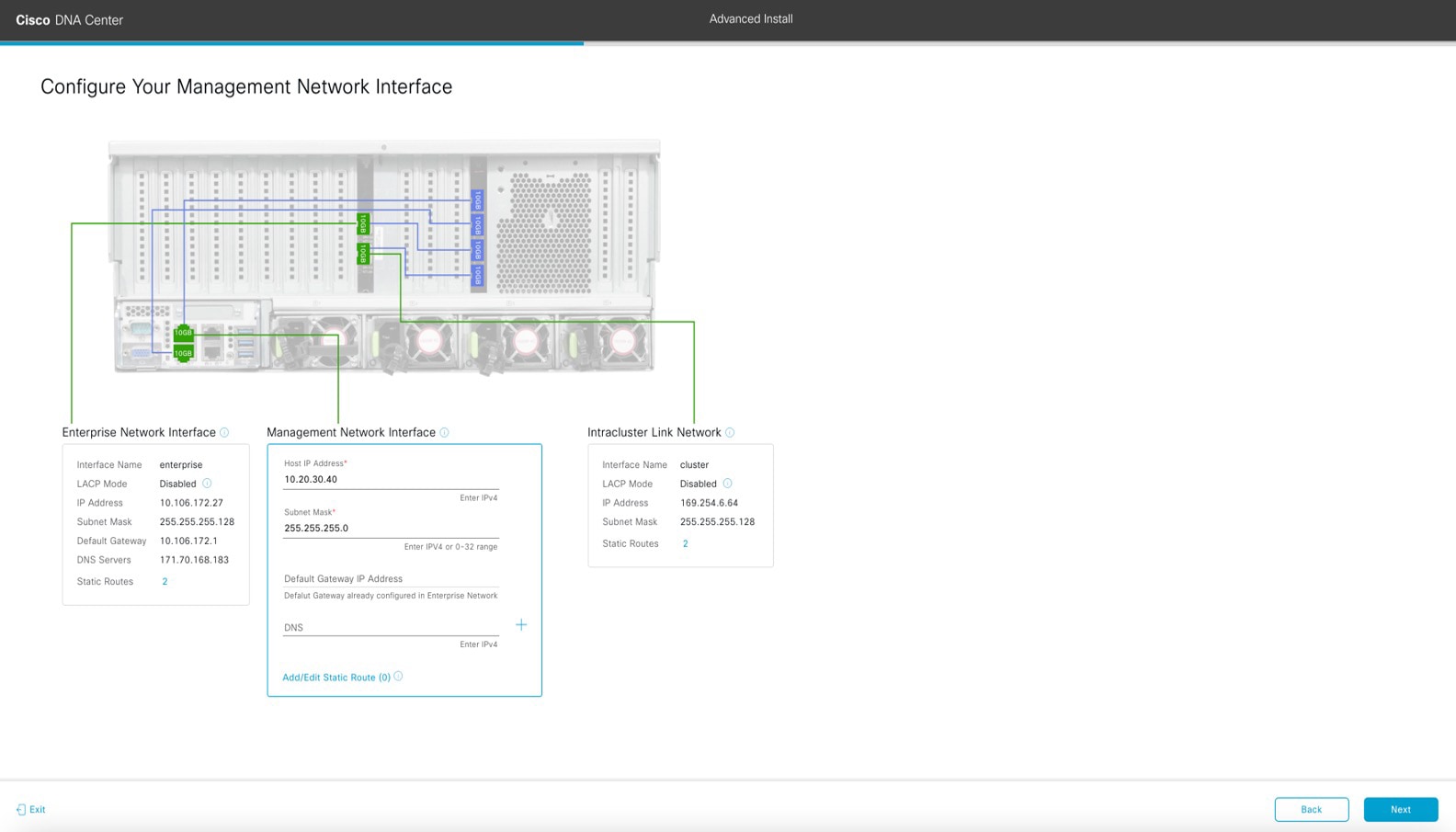Open enterprise Static Routes count link

(165, 581)
